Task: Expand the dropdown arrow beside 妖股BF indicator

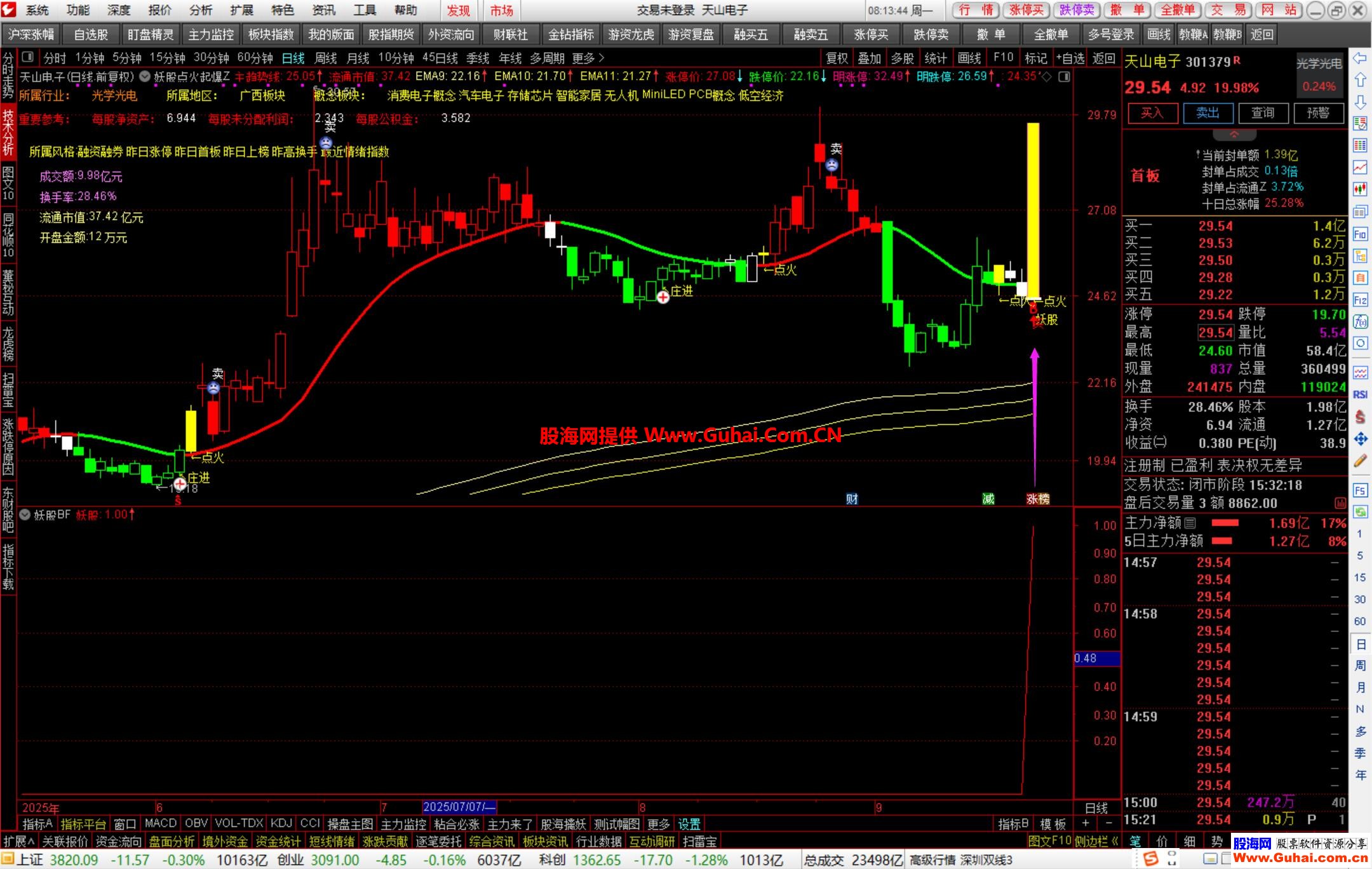Action: tap(25, 515)
